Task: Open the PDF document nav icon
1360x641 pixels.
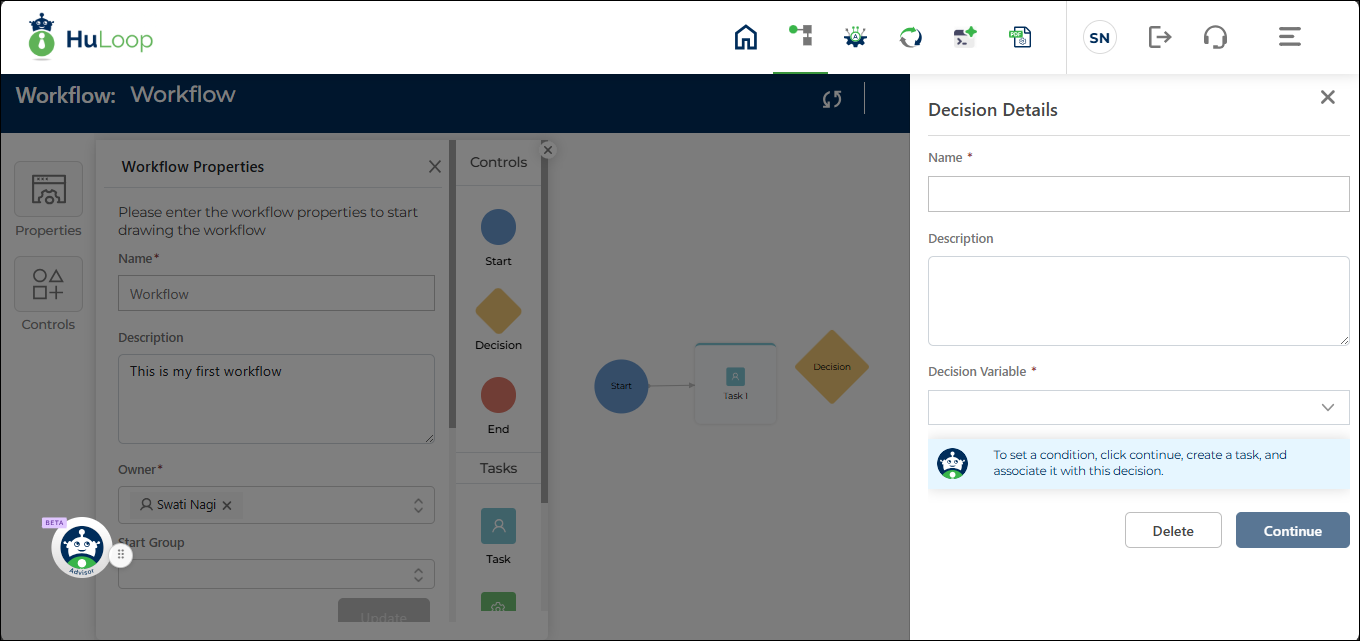Action: pyautogui.click(x=1020, y=38)
